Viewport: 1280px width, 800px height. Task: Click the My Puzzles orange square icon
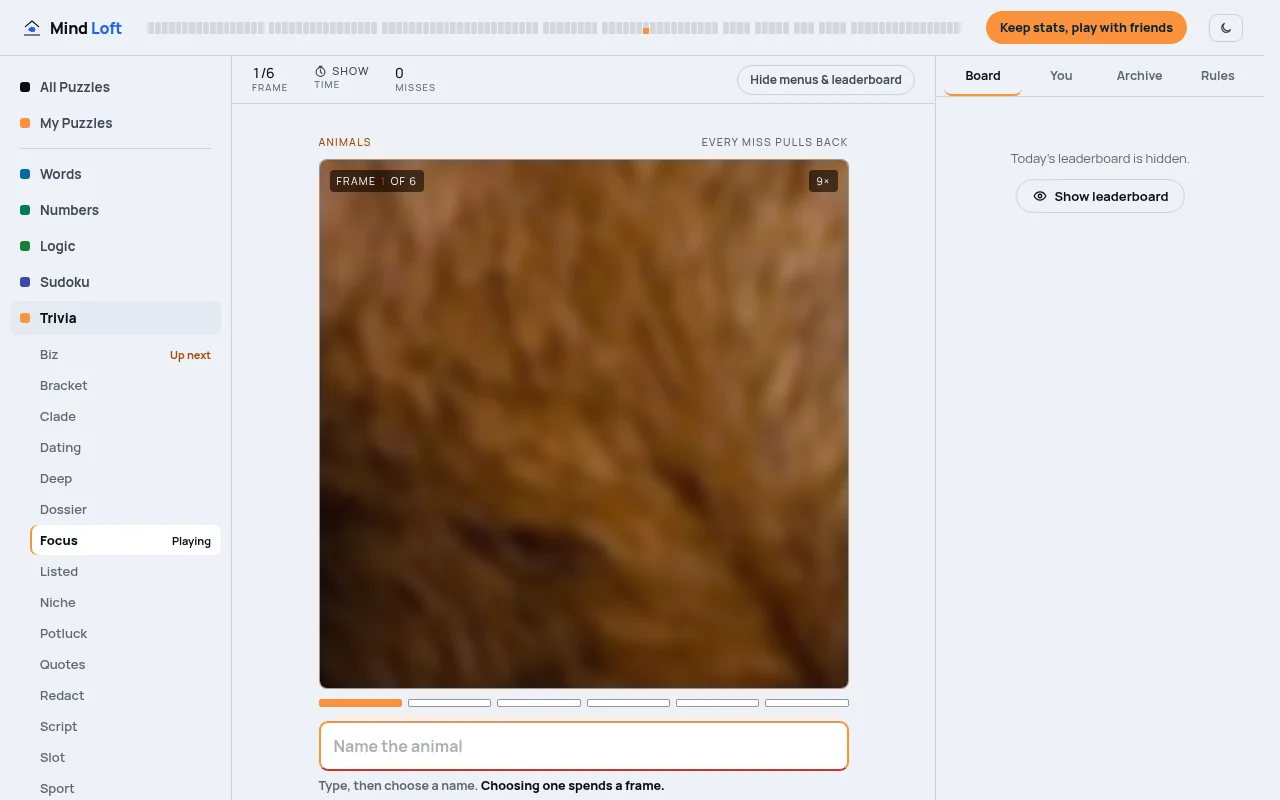pyautogui.click(x=25, y=123)
